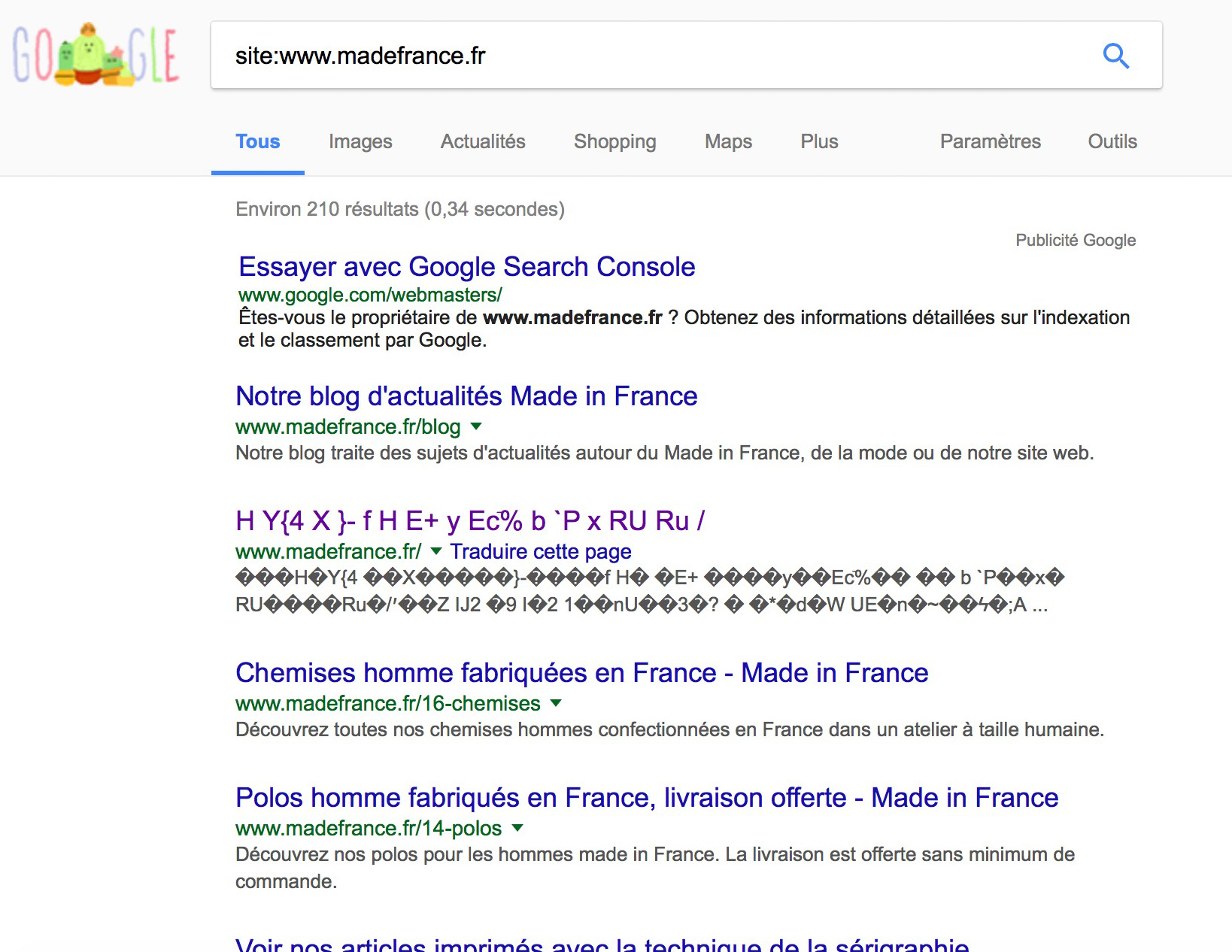Open 'Essayer avec Google Search Console' link
Viewport: 1232px width, 952px height.
click(x=467, y=267)
